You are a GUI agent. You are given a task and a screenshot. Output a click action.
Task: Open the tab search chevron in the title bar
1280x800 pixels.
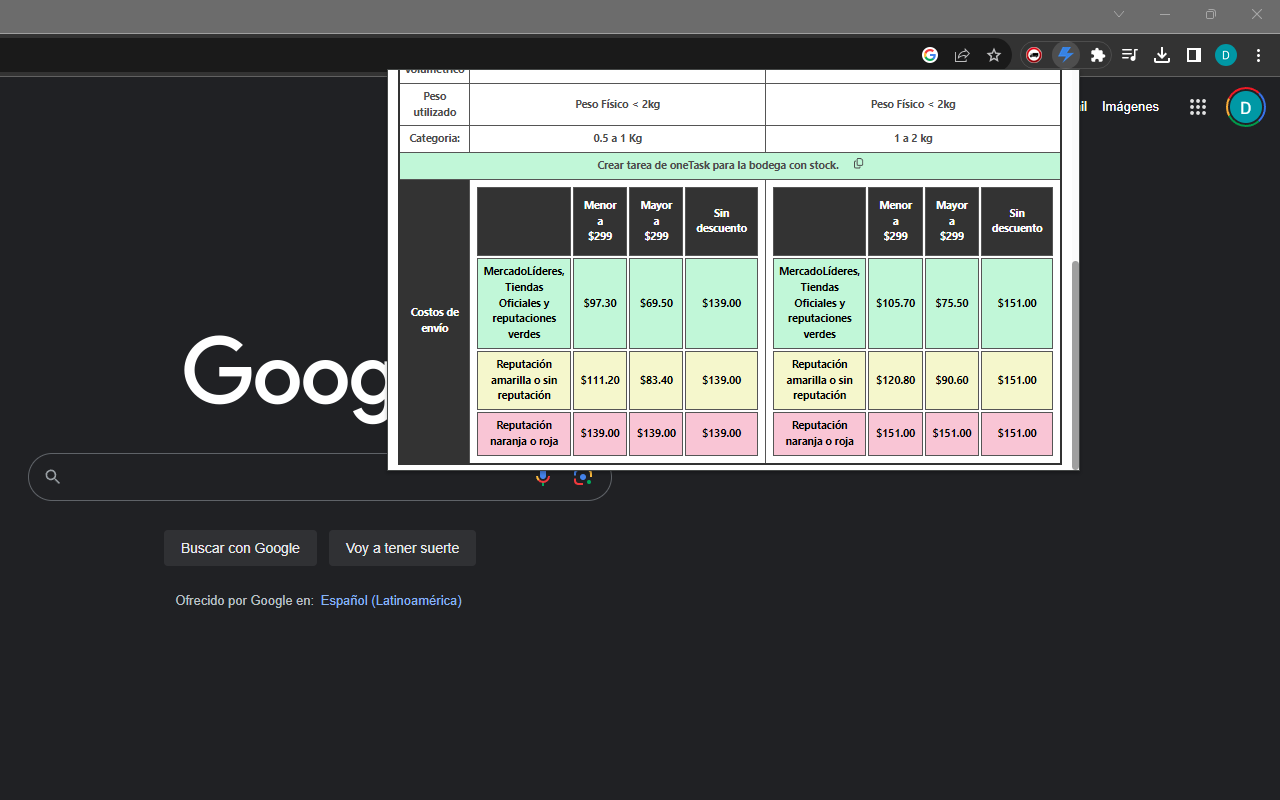coord(1119,14)
